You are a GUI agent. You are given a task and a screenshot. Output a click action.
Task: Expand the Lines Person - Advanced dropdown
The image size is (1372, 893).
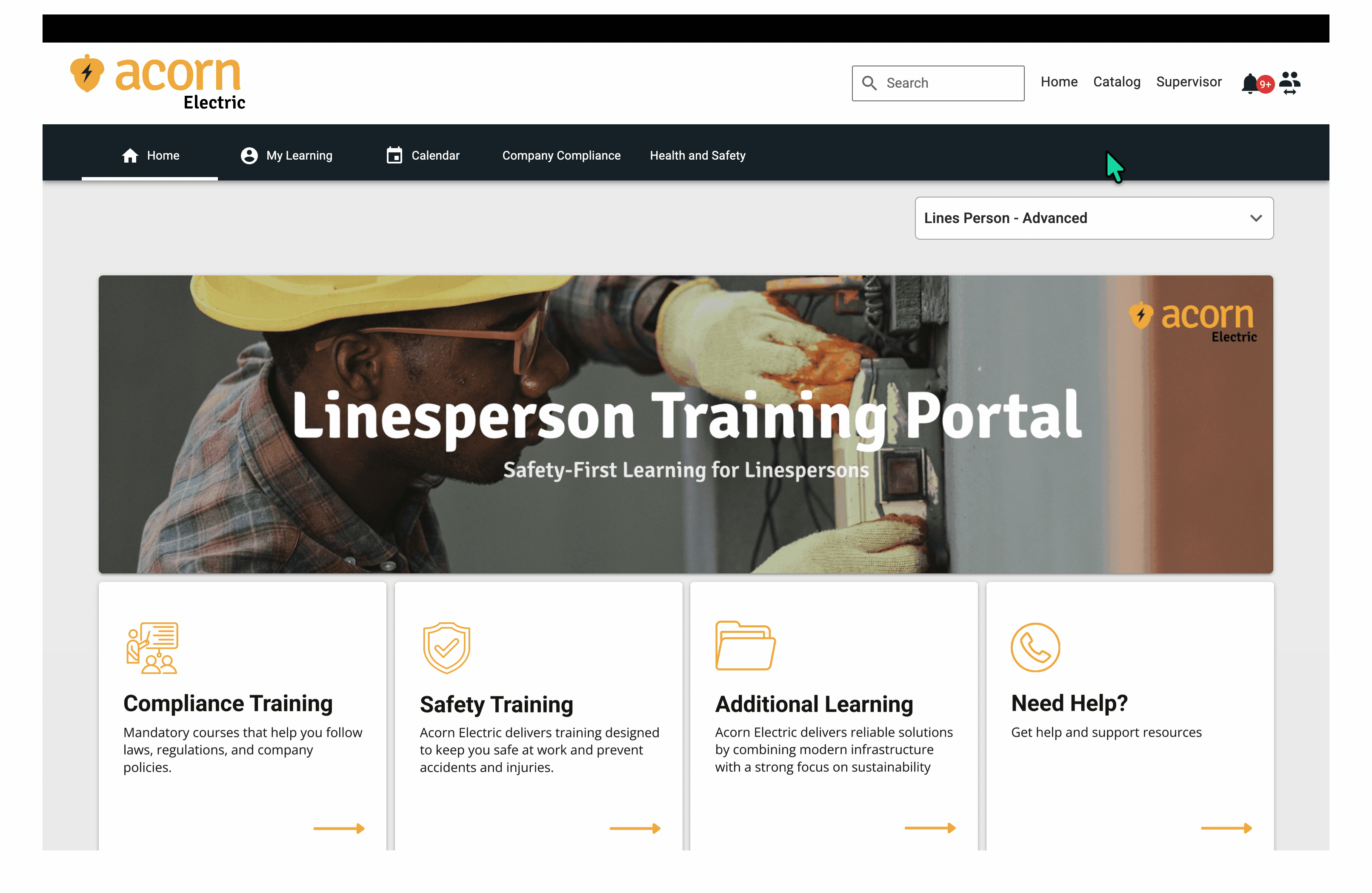pos(1094,218)
